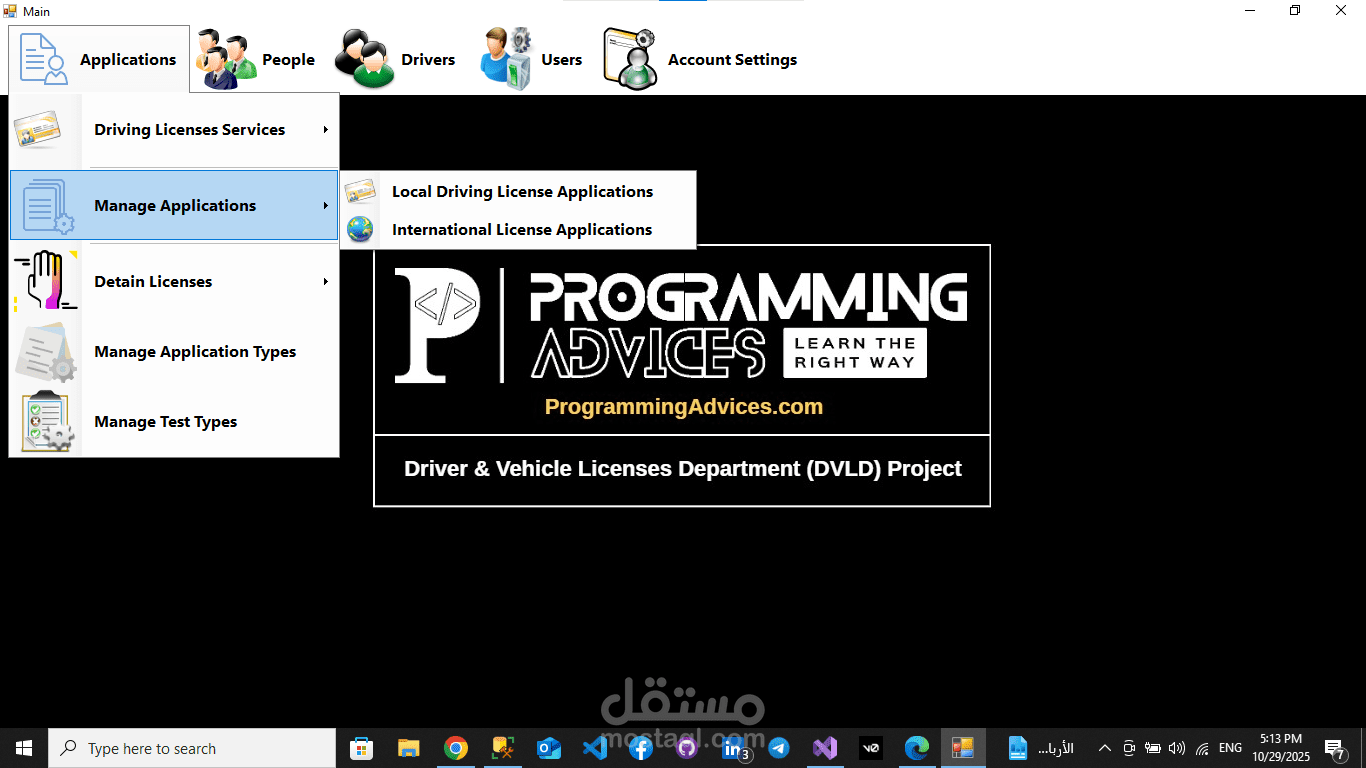Click the Account Settings icon
Image resolution: width=1366 pixels, height=768 pixels.
point(631,60)
